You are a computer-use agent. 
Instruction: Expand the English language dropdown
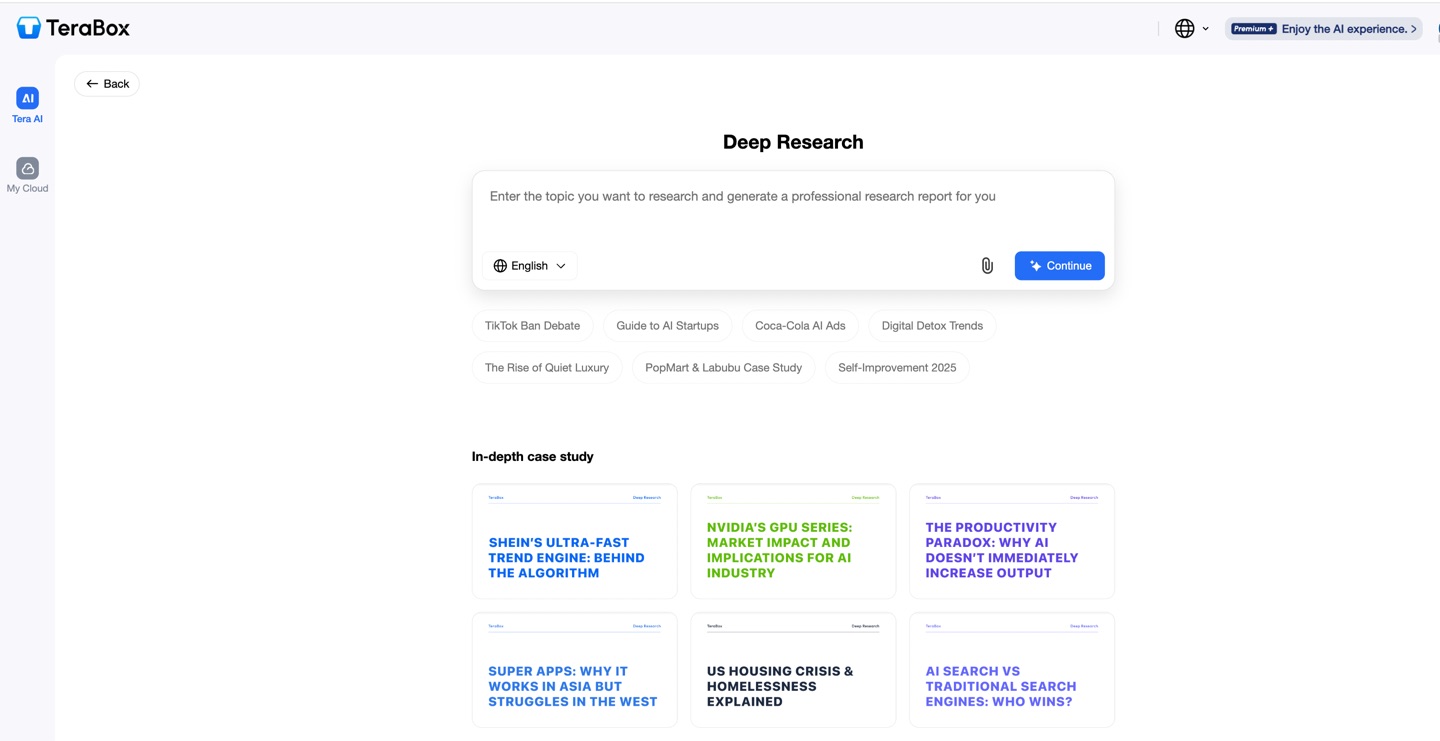(530, 265)
